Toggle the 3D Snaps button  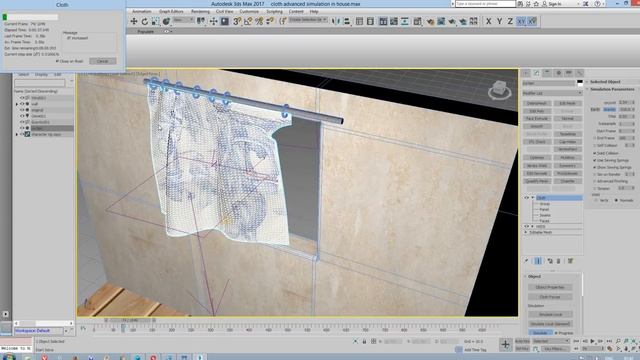click(237, 21)
